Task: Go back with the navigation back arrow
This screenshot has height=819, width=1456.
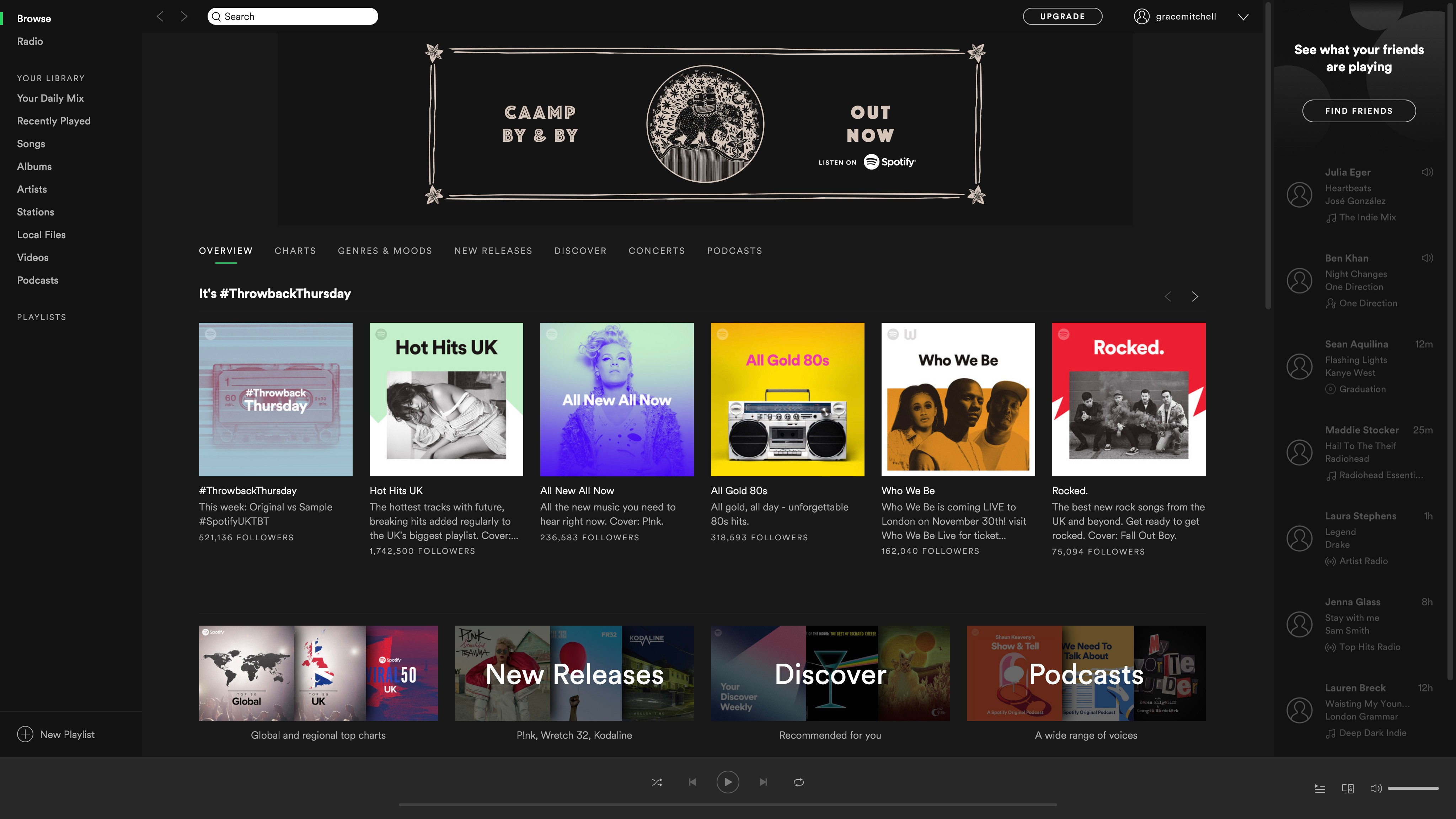Action: [160, 16]
